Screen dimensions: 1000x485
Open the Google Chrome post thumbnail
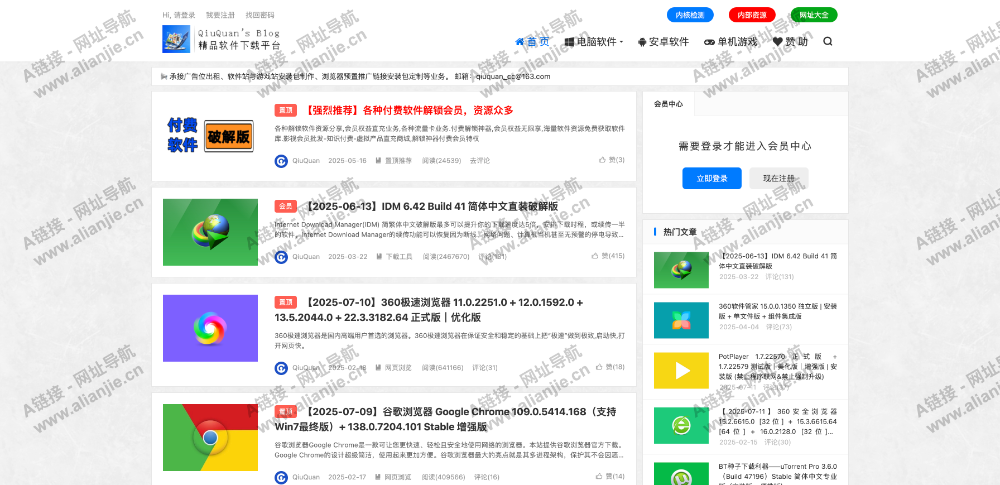pyautogui.click(x=210, y=437)
